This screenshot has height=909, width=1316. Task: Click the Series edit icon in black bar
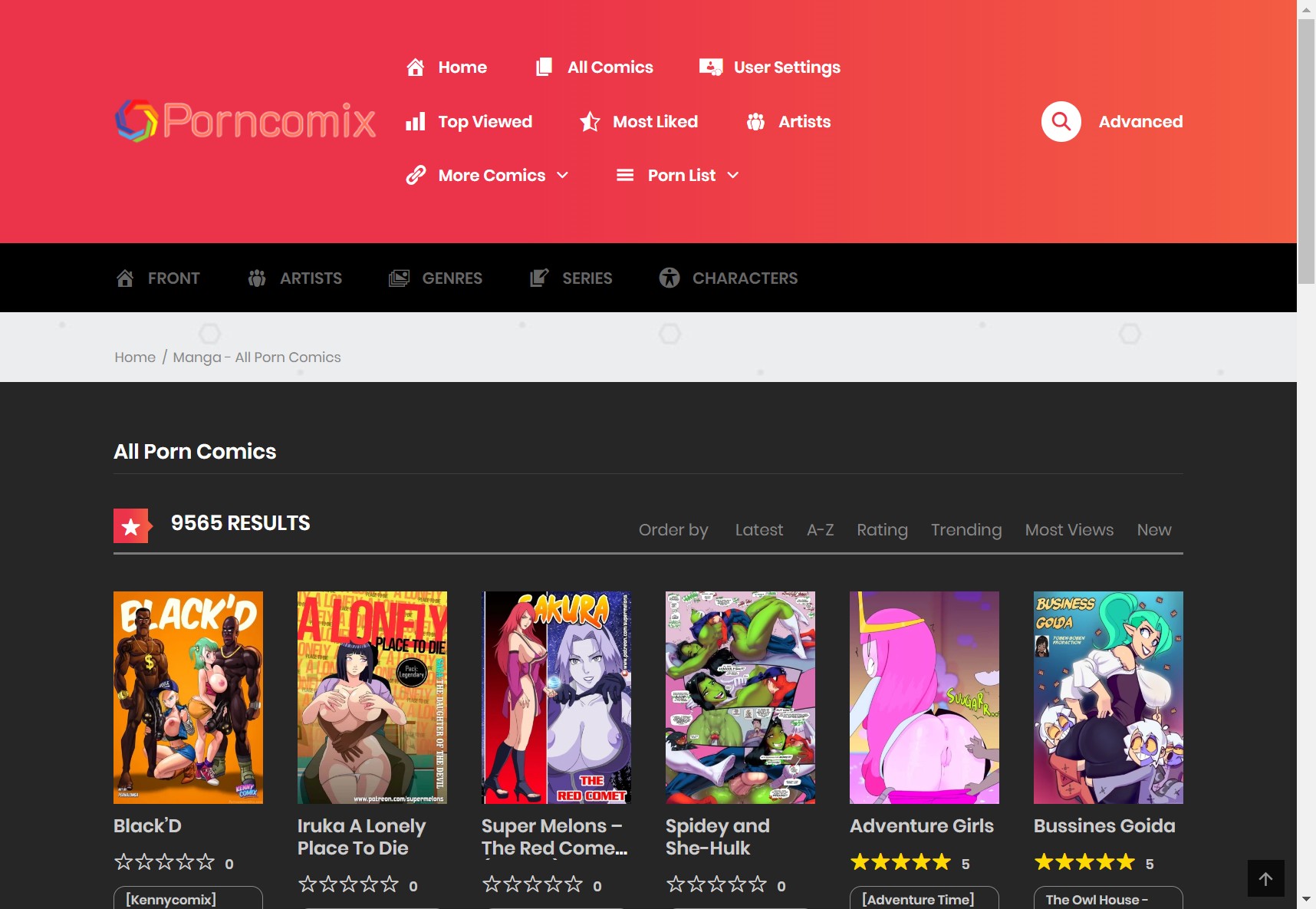tap(539, 278)
